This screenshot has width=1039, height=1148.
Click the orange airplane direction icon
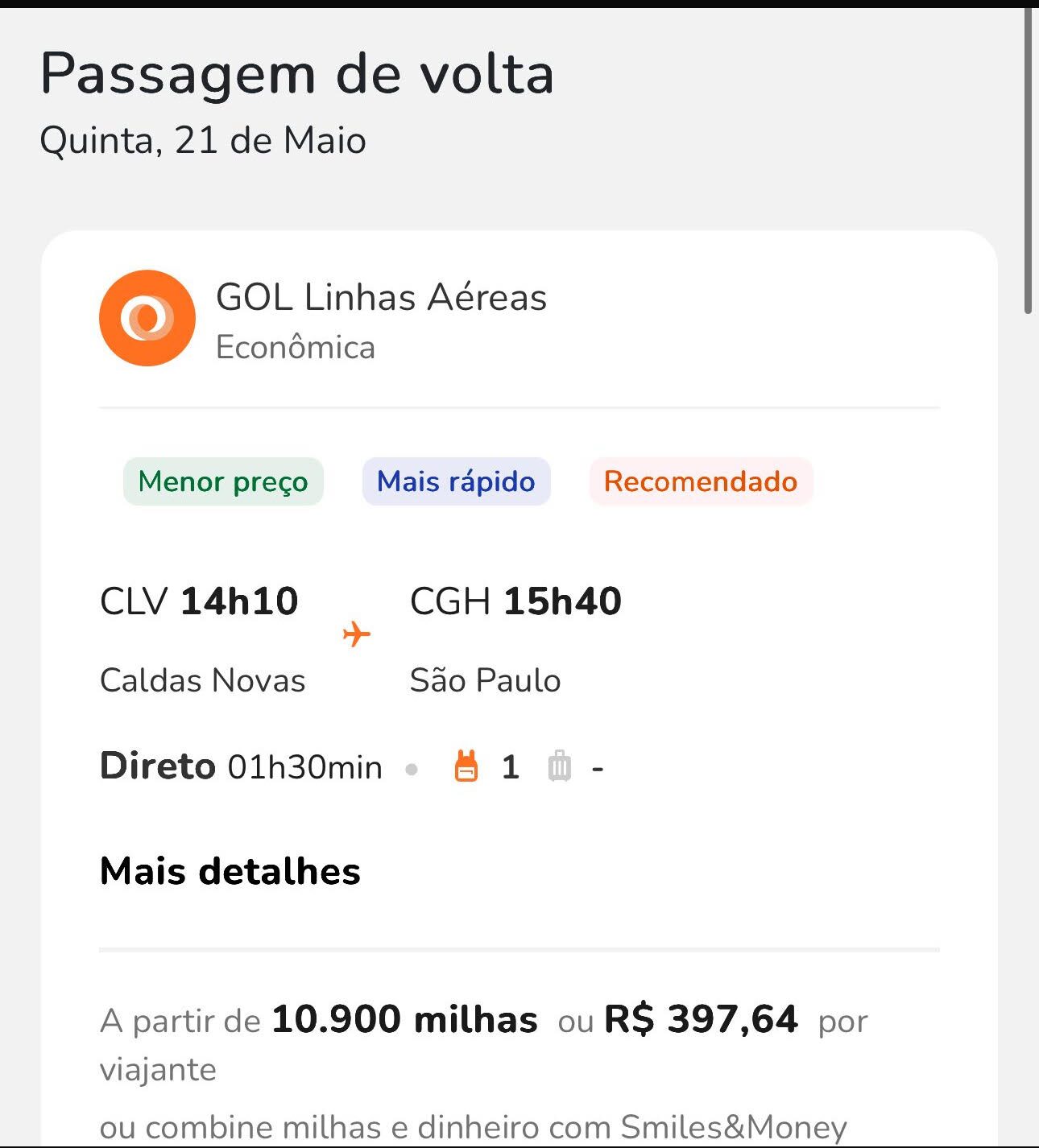356,634
